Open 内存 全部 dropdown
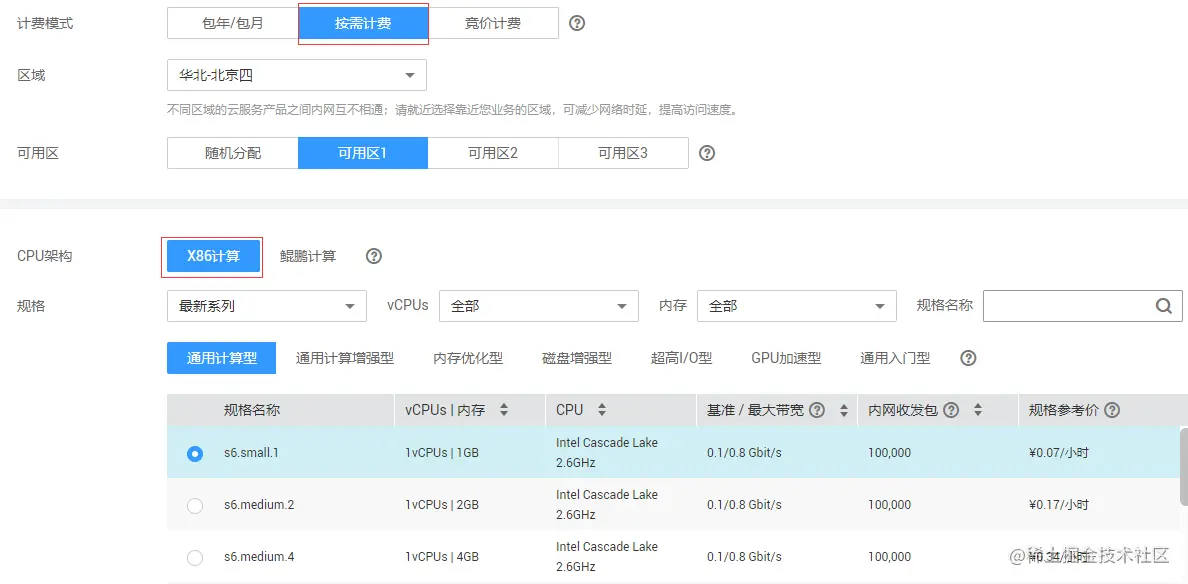Viewport: 1188px width, 584px height. coord(797,306)
